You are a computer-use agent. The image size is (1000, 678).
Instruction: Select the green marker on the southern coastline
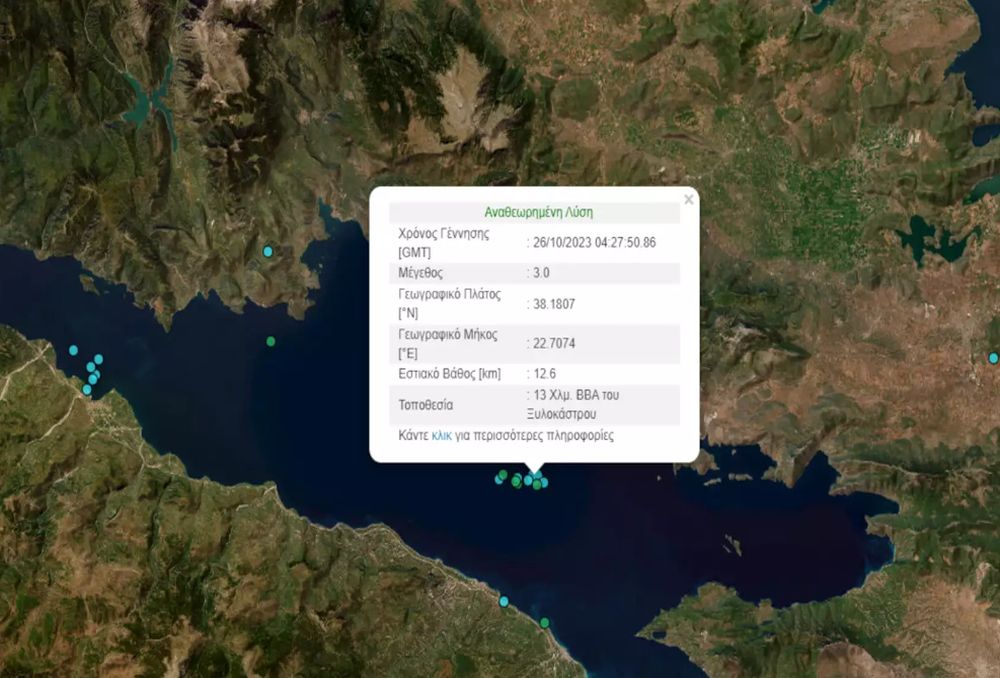coord(544,623)
